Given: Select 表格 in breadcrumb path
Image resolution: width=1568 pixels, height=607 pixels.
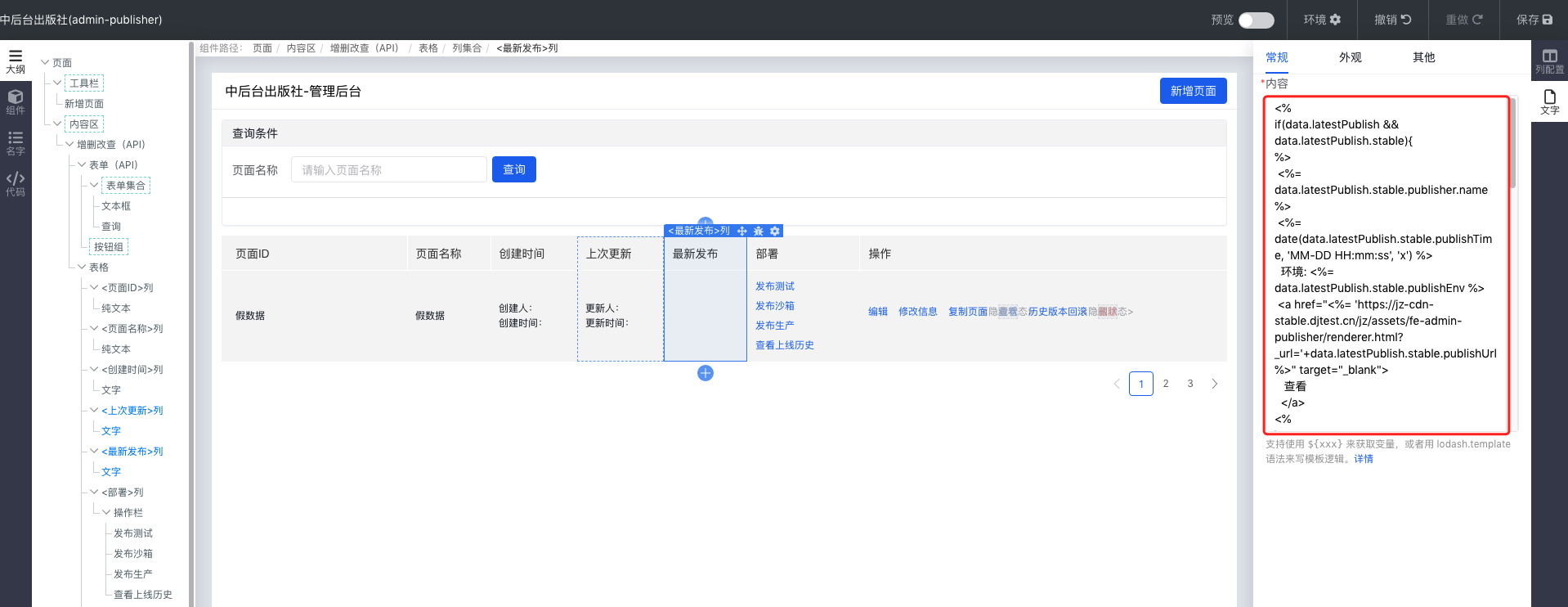Looking at the screenshot, I should click(x=428, y=48).
